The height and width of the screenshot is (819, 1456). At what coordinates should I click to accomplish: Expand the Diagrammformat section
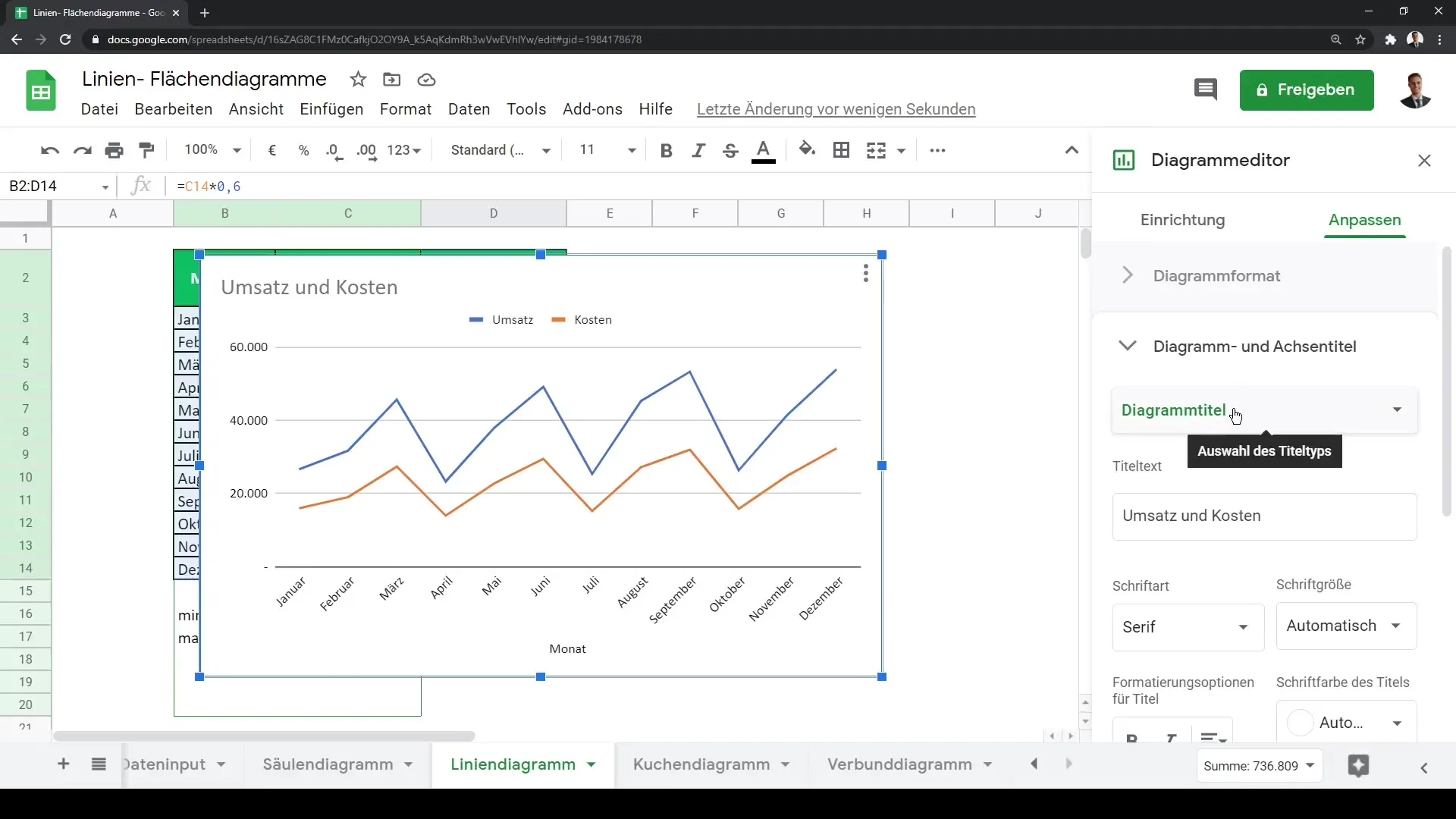[x=1128, y=275]
